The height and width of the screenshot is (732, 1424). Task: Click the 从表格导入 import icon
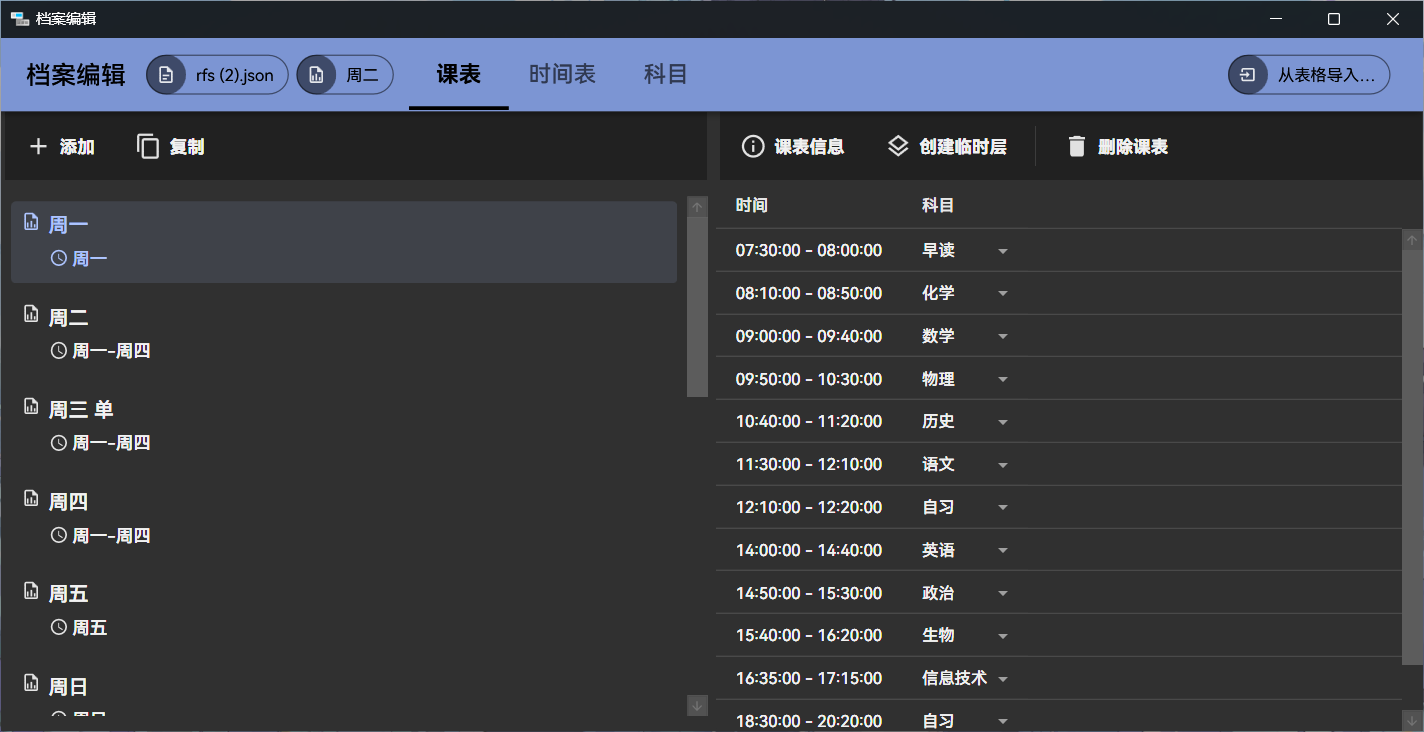pyautogui.click(x=1248, y=75)
